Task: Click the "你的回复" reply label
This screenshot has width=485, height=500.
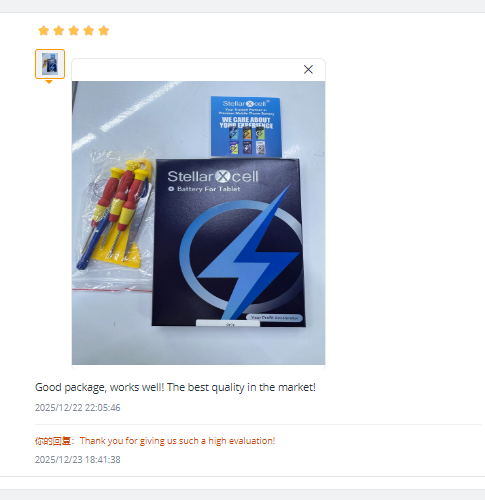Action: pyautogui.click(x=53, y=441)
